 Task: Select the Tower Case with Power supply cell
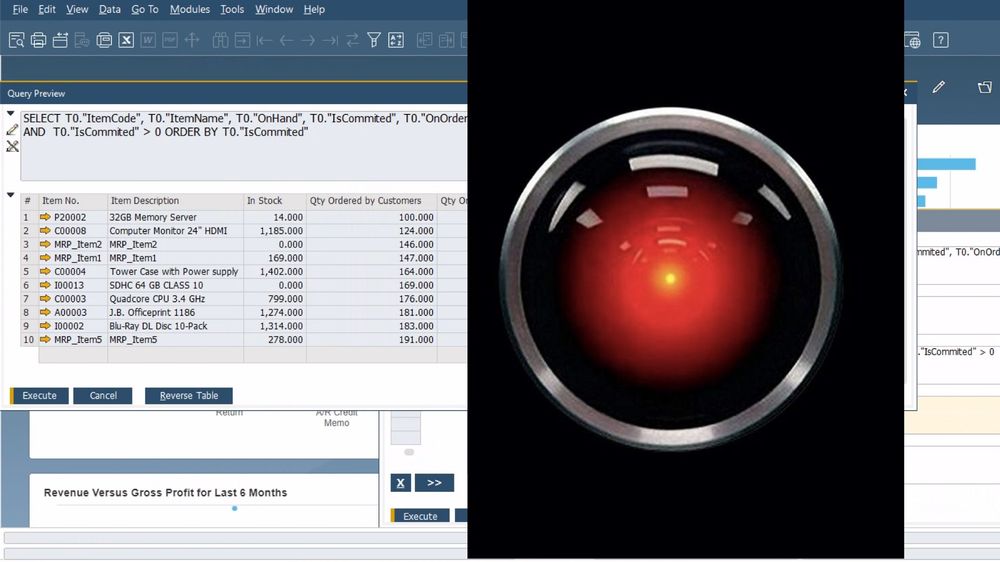pos(175,271)
